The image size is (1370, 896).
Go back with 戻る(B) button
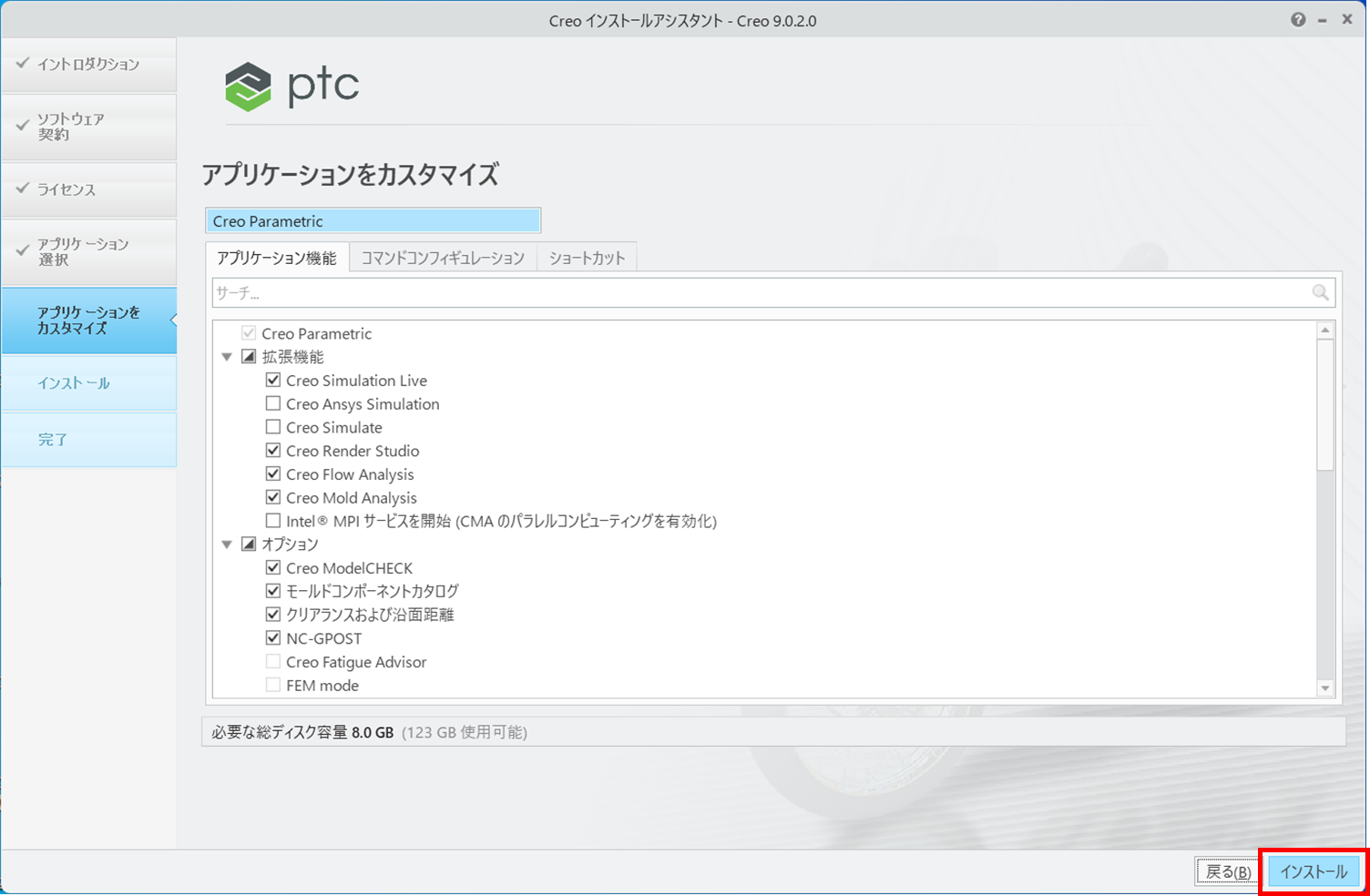click(1227, 871)
